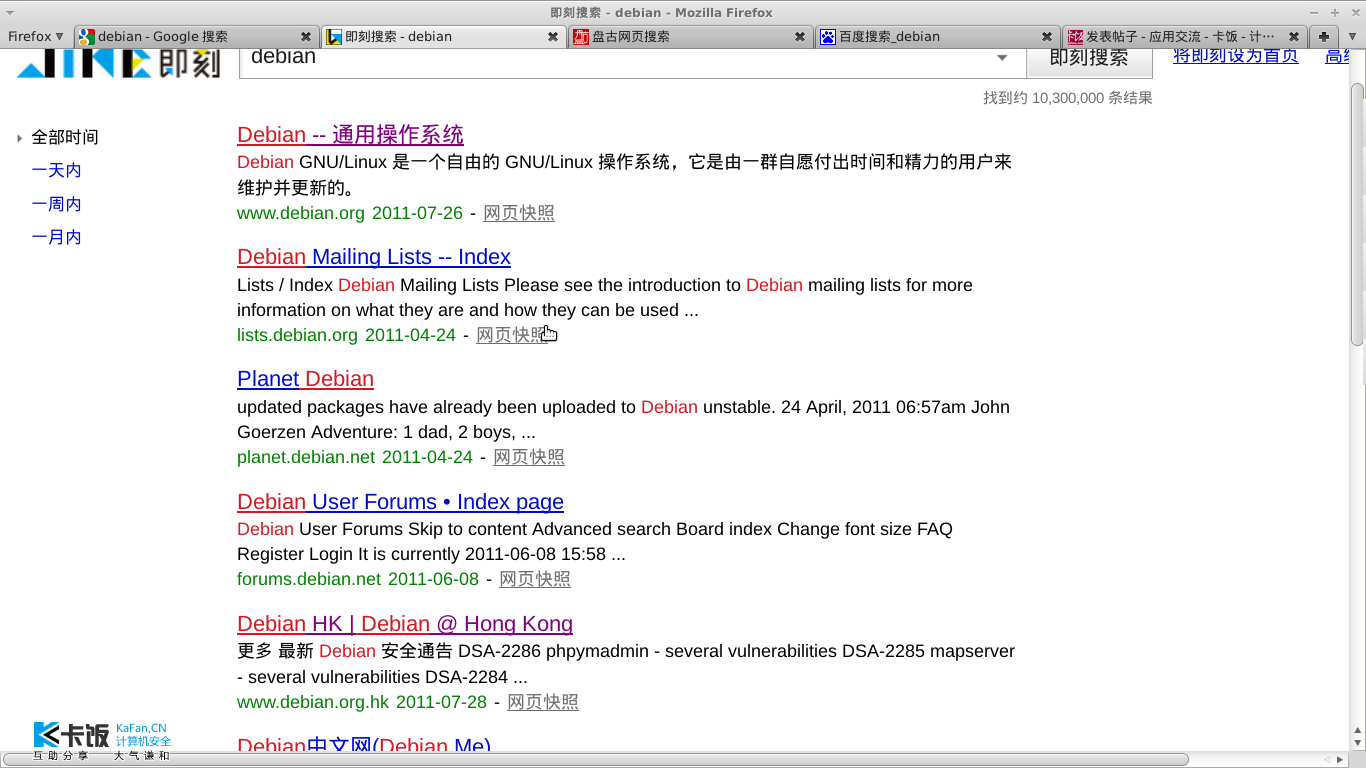
Task: Open the list all tabs dropdown arrow
Action: click(x=1352, y=36)
